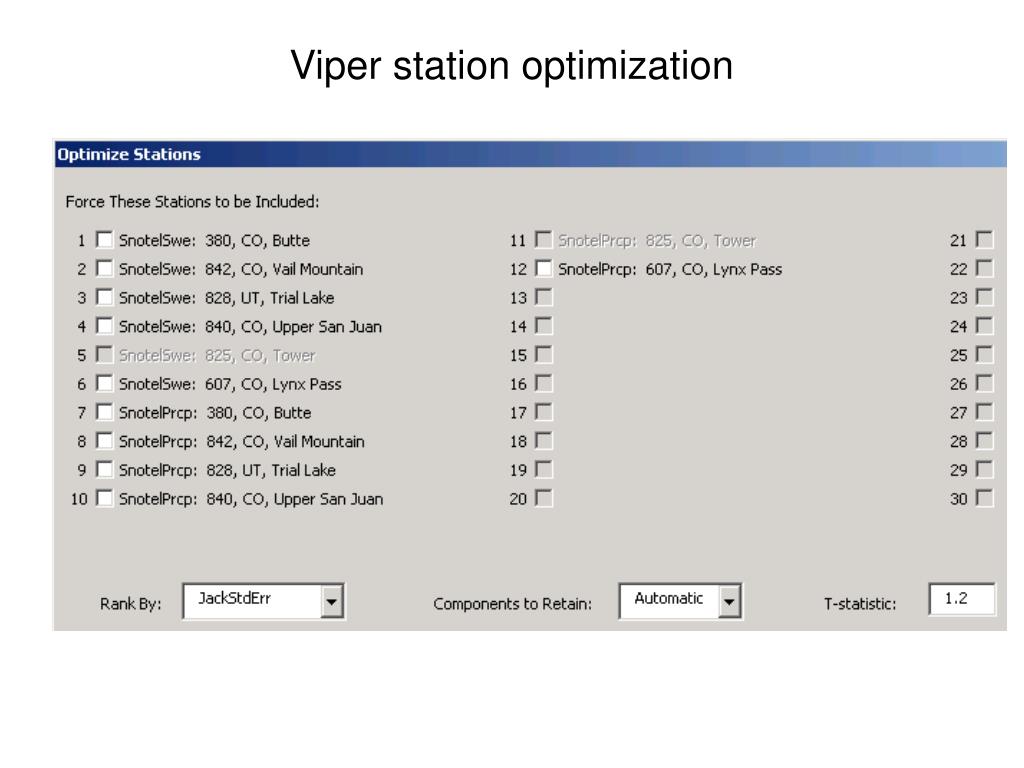Check station 8 SnotelPrcp 842 Vail Mountain
Viewport: 1024px width, 768px height.
pyautogui.click(x=104, y=441)
